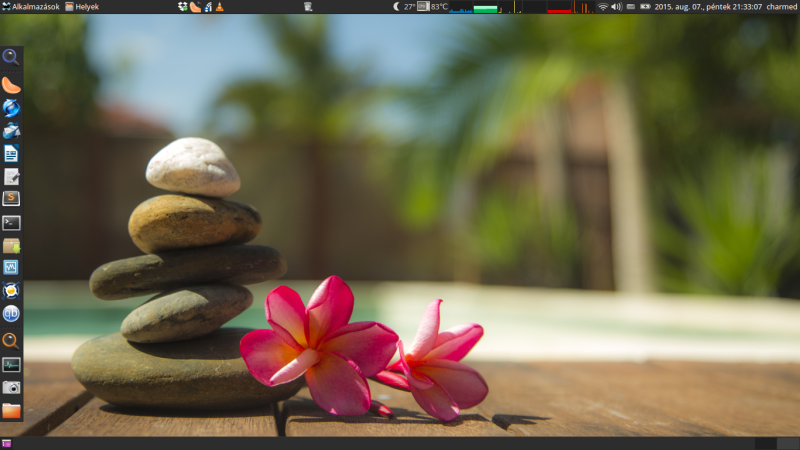Launch the blue globe web browser
The width and height of the screenshot is (800, 450).
pos(11,108)
